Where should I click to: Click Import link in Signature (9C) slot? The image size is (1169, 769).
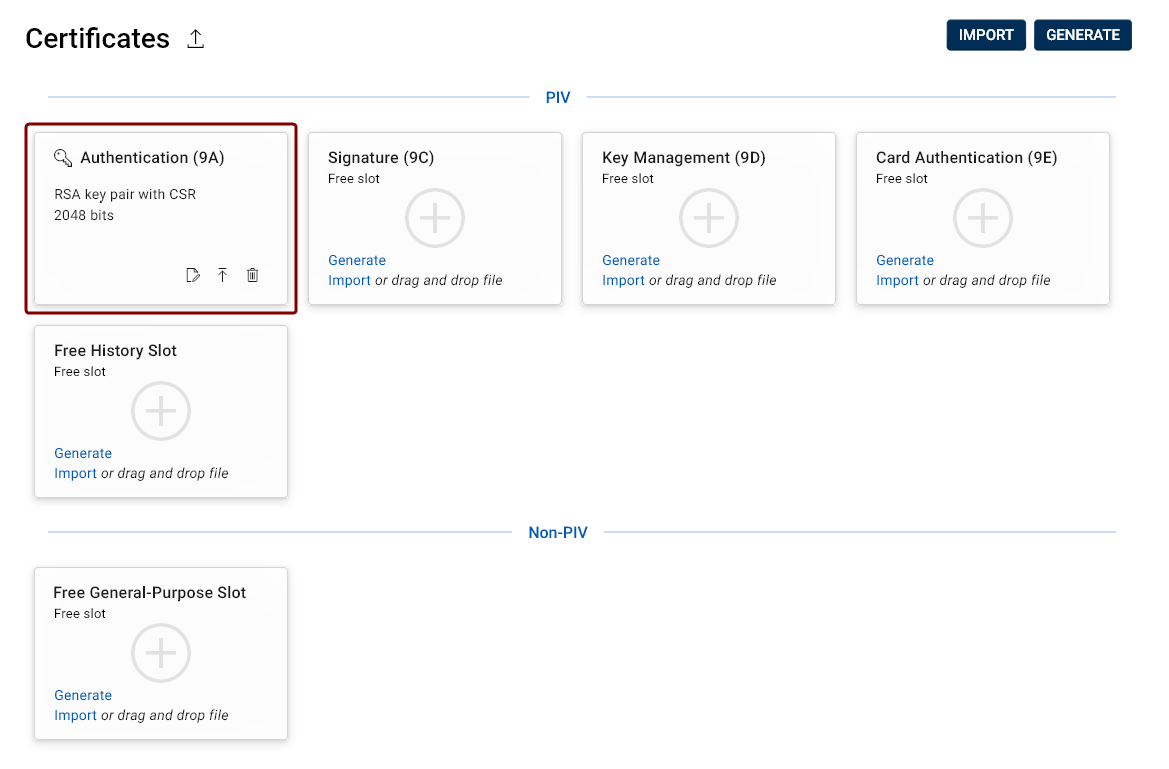[349, 280]
